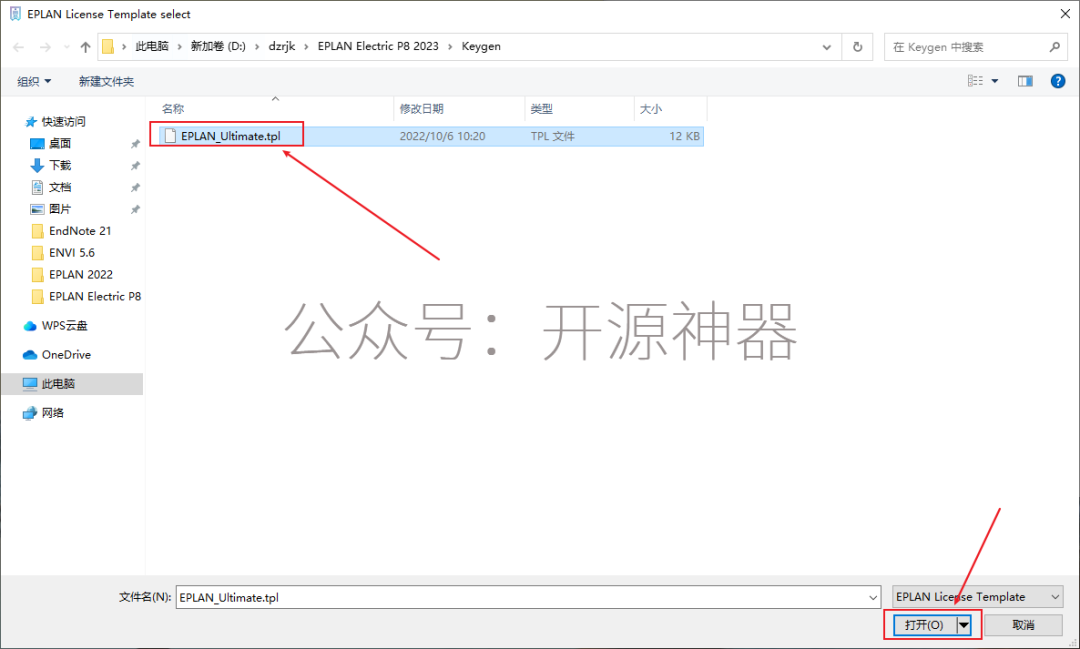This screenshot has width=1080, height=649.
Task: Select 快速访问 in navigation pane
Action: pos(63,121)
